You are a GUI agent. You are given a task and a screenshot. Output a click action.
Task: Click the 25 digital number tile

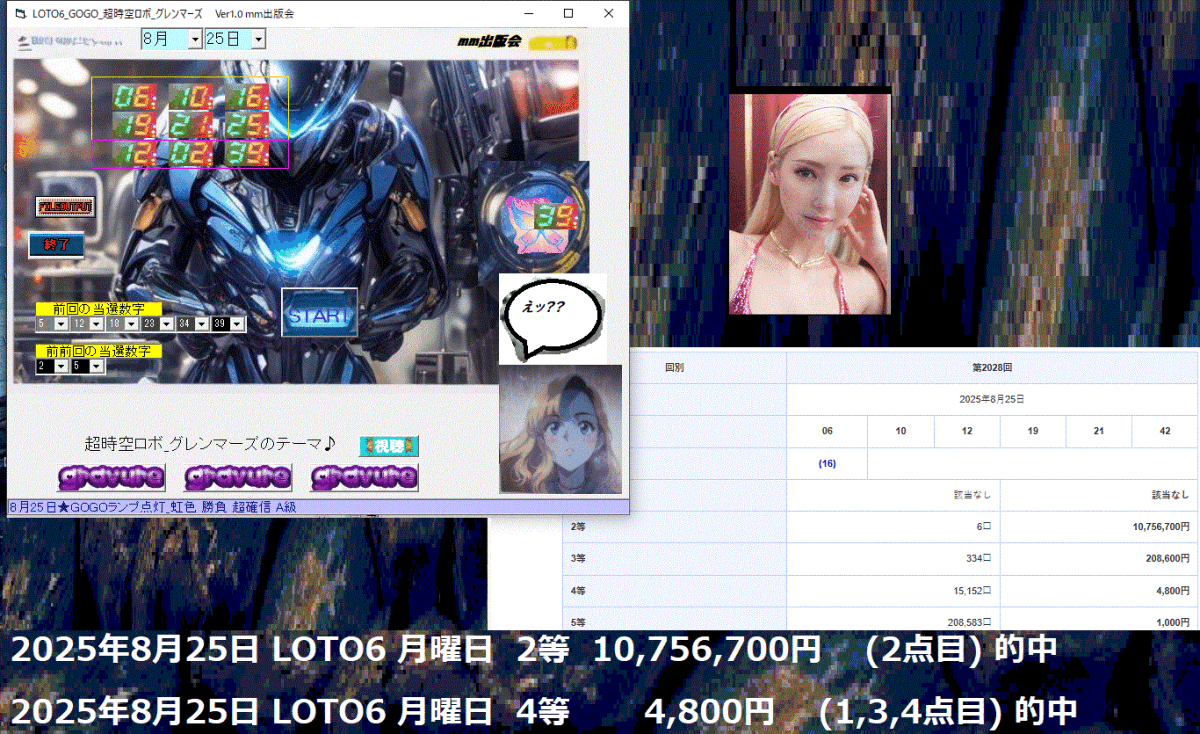(x=247, y=125)
